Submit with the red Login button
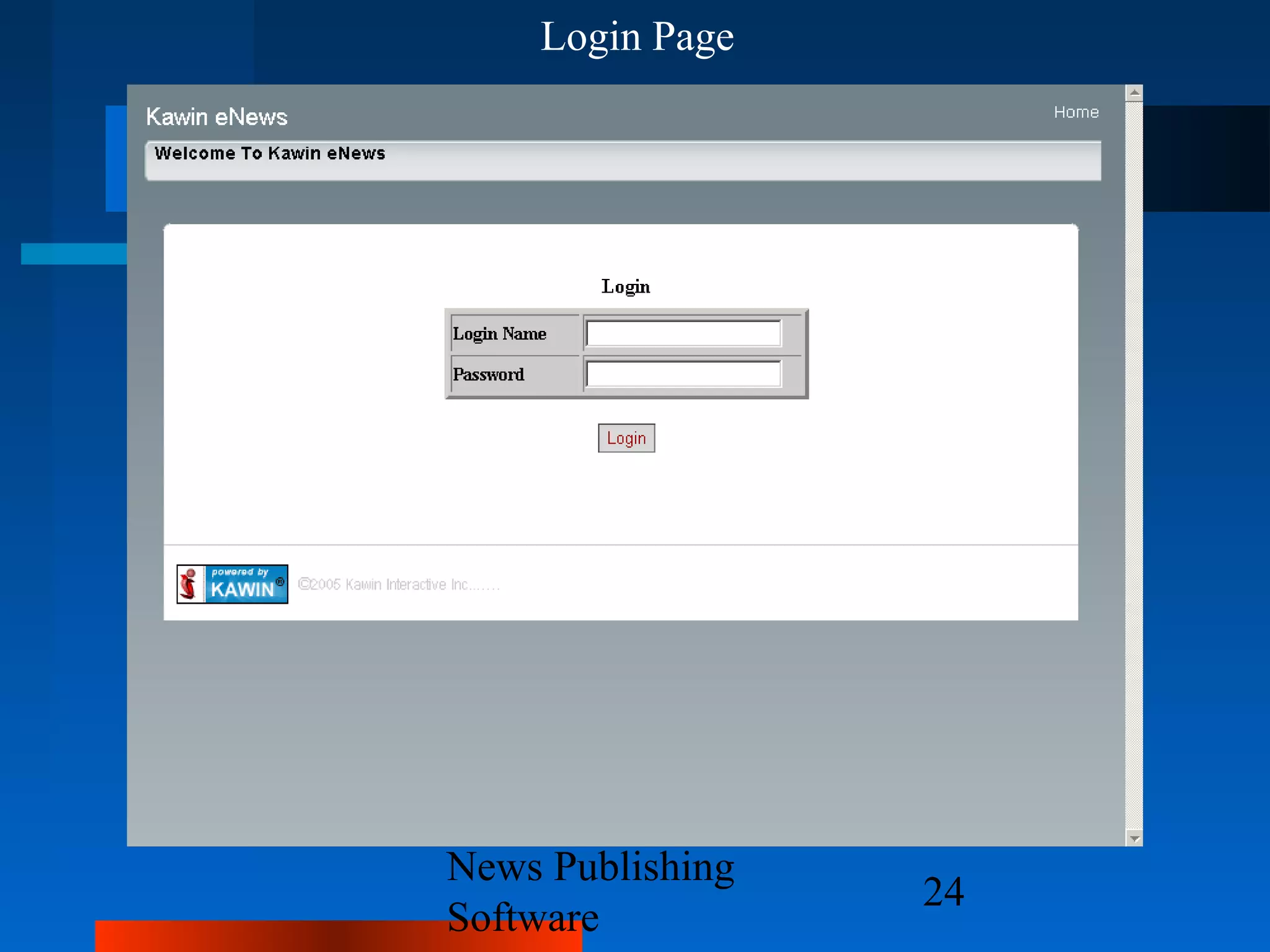 pyautogui.click(x=626, y=438)
